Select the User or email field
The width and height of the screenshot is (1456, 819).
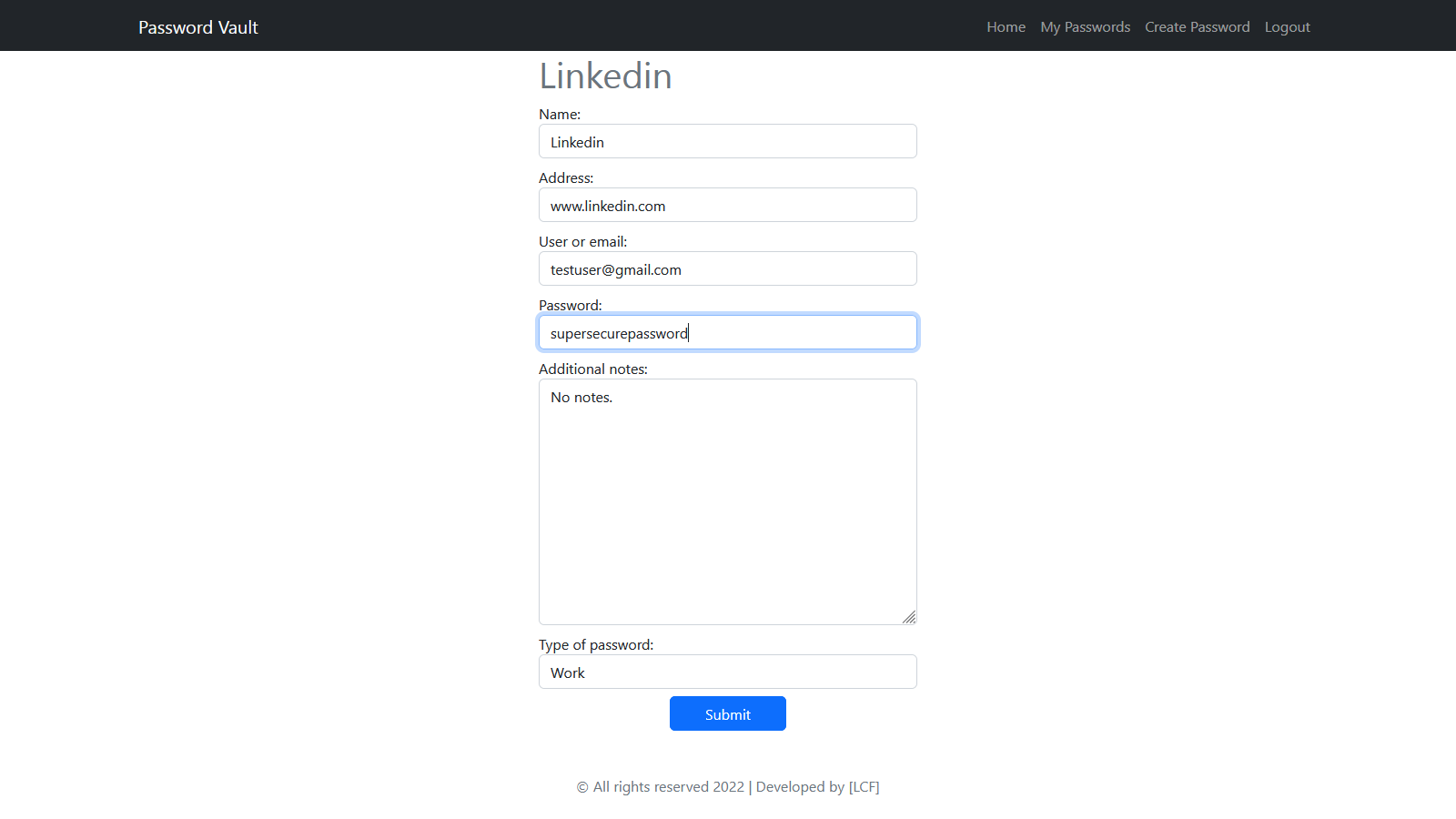[728, 268]
